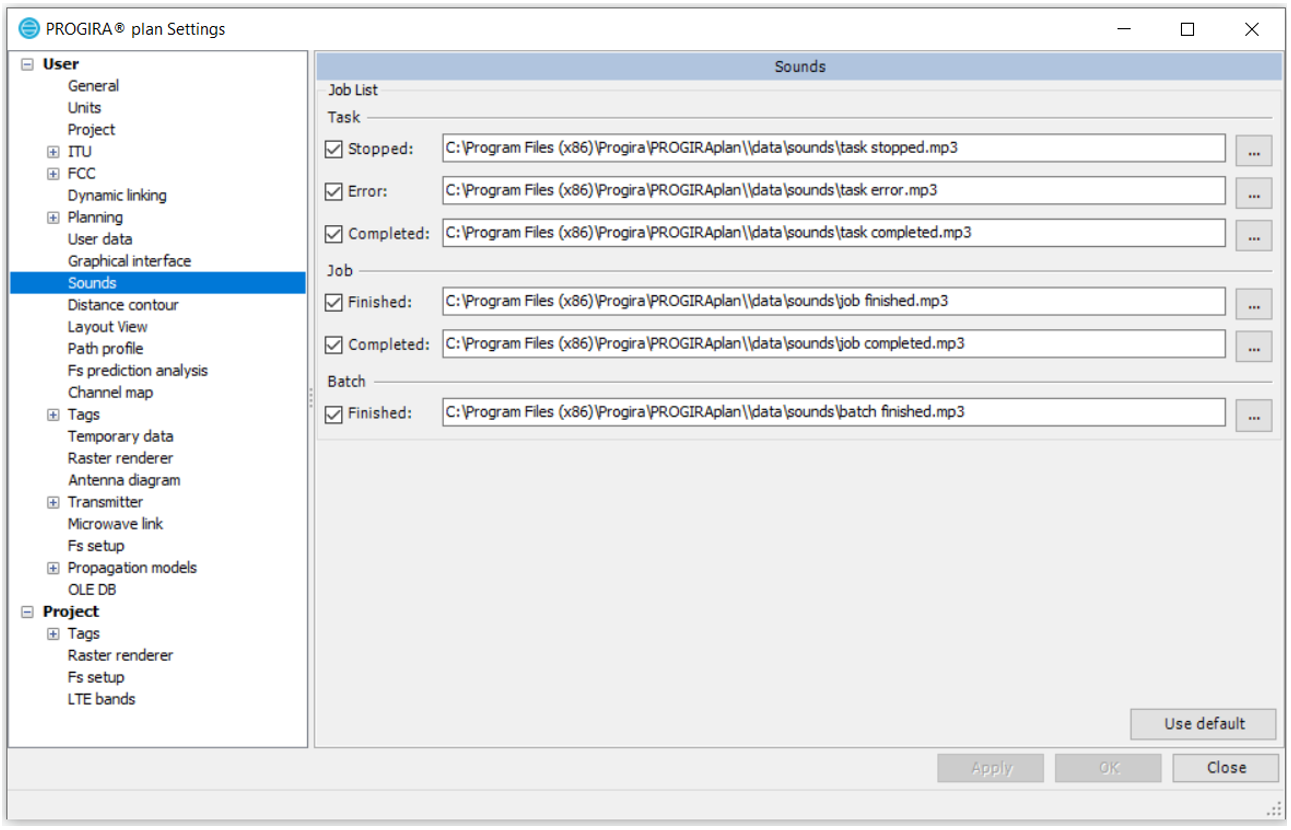Click the OK button
Viewport: 1291px width, 830px height.
click(1108, 768)
